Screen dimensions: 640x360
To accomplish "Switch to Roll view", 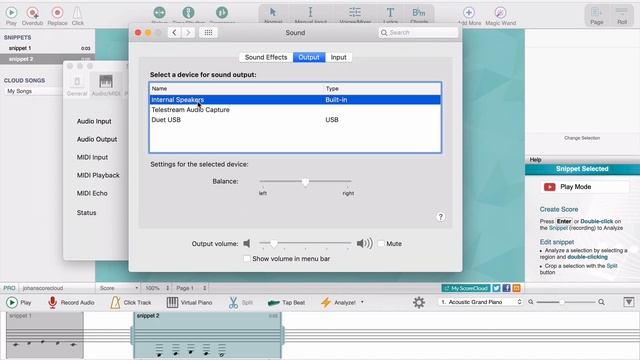I will coord(622,16).
